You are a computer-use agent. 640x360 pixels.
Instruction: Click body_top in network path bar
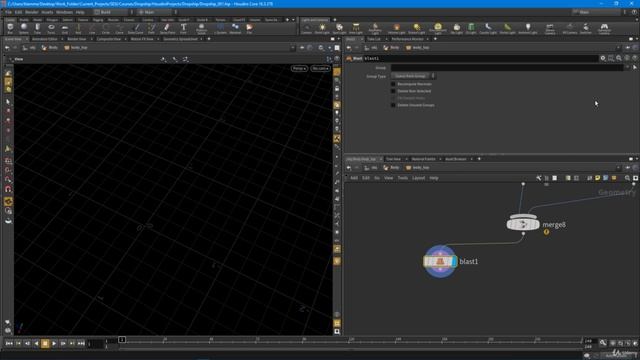coord(418,168)
